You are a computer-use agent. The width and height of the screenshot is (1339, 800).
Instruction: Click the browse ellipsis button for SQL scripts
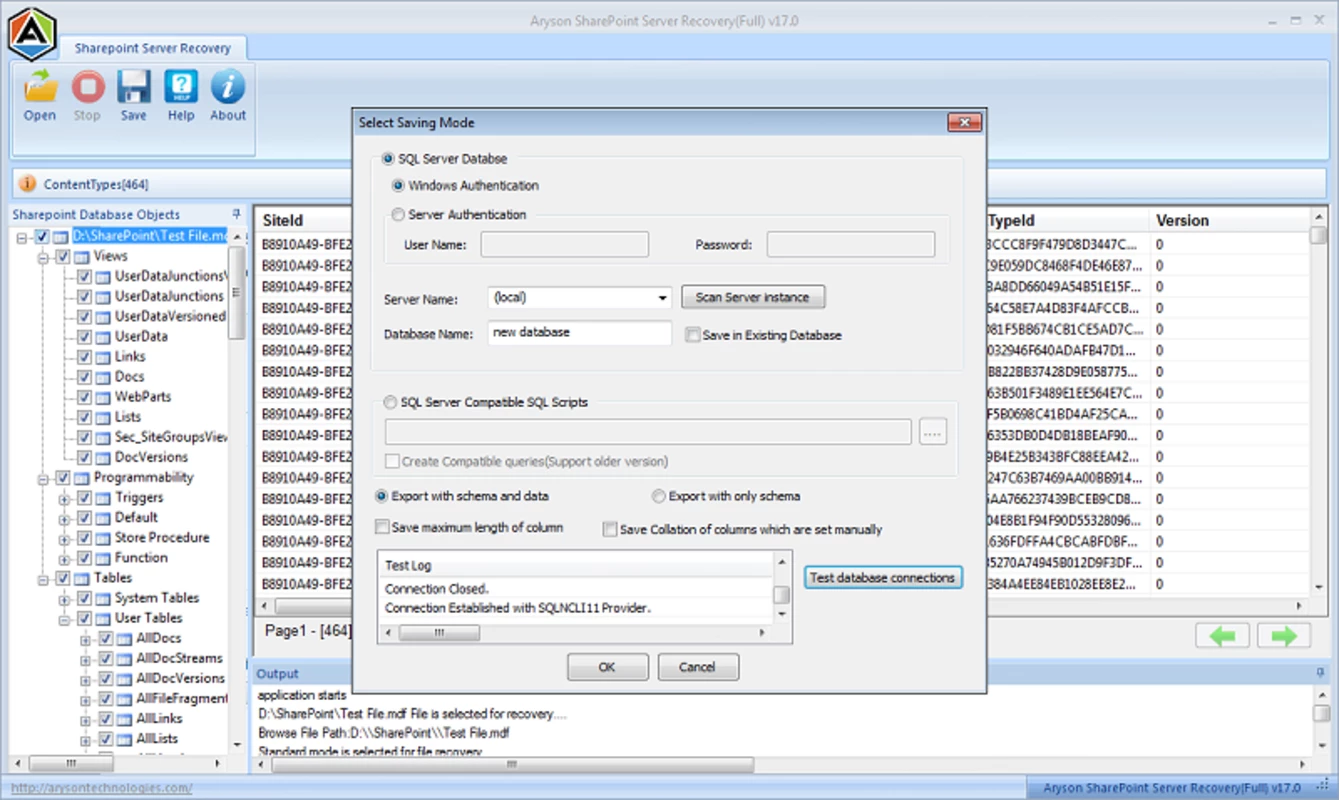[933, 432]
